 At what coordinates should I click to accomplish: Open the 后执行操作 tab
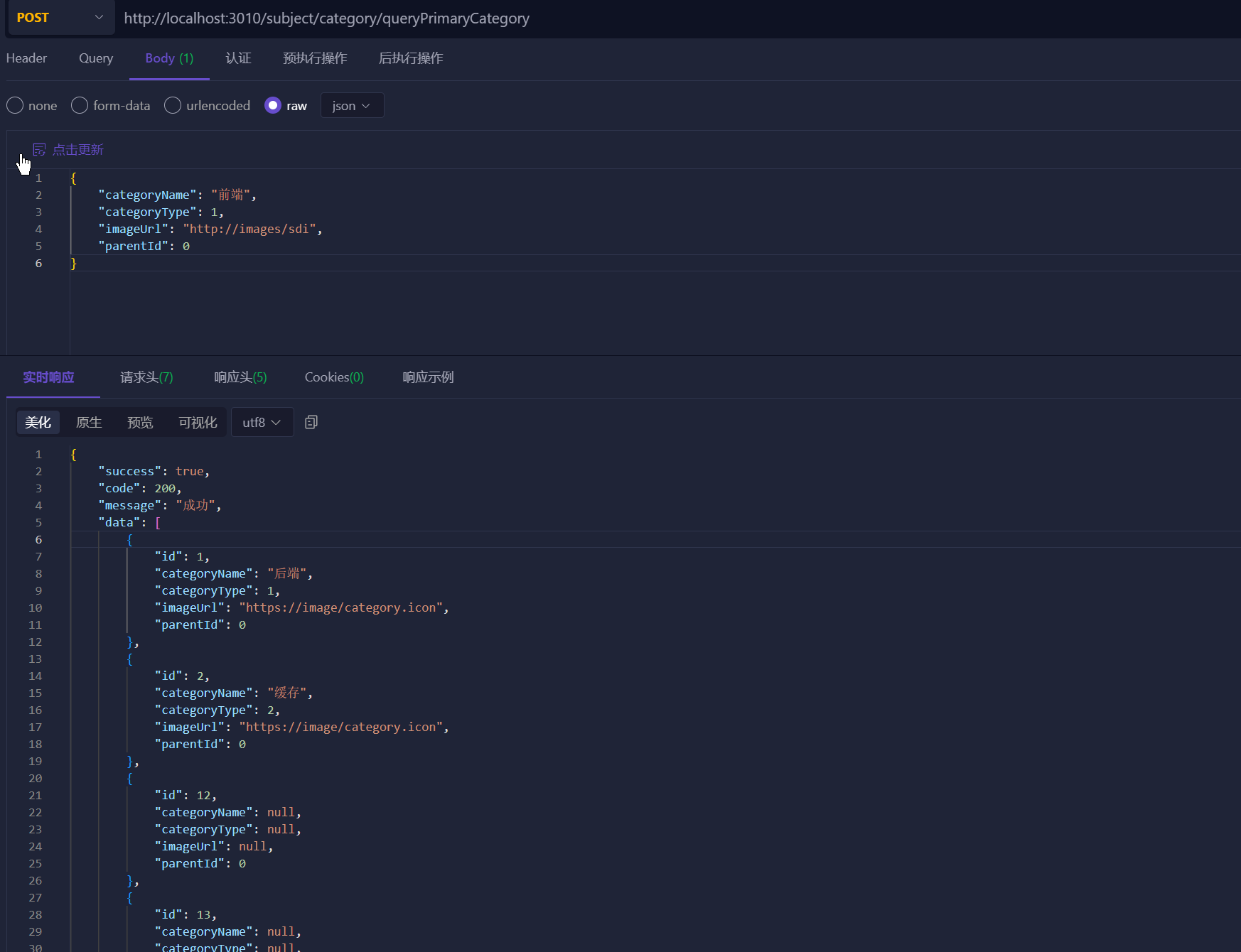click(x=411, y=58)
